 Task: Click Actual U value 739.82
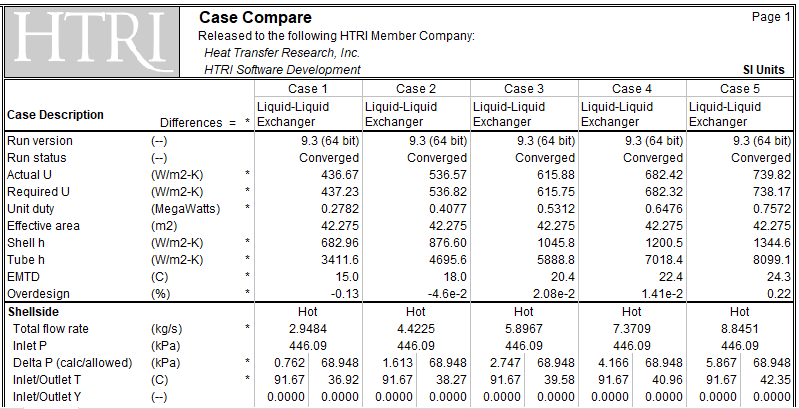click(772, 175)
